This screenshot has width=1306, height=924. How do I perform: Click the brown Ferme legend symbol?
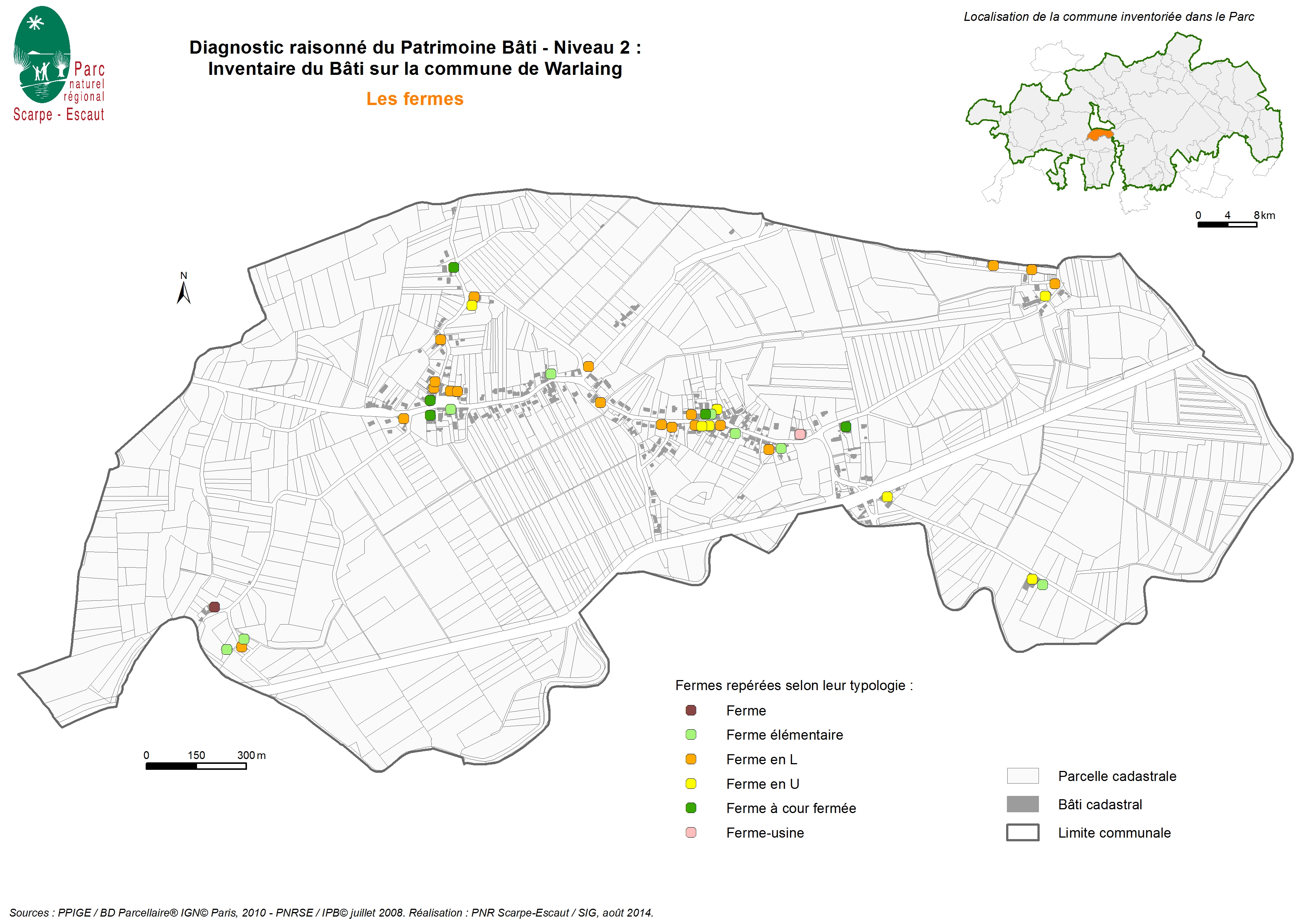(x=691, y=710)
